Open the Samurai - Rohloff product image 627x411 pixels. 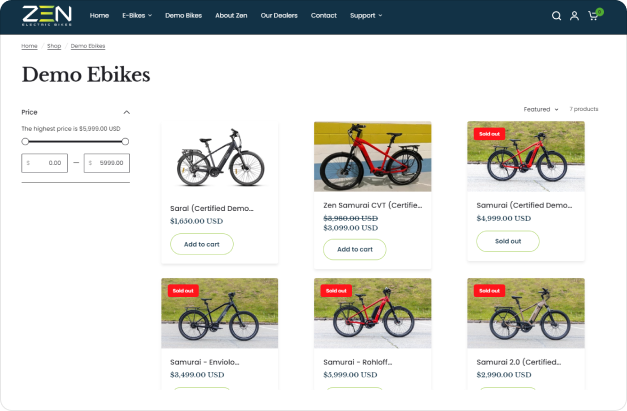pos(373,313)
